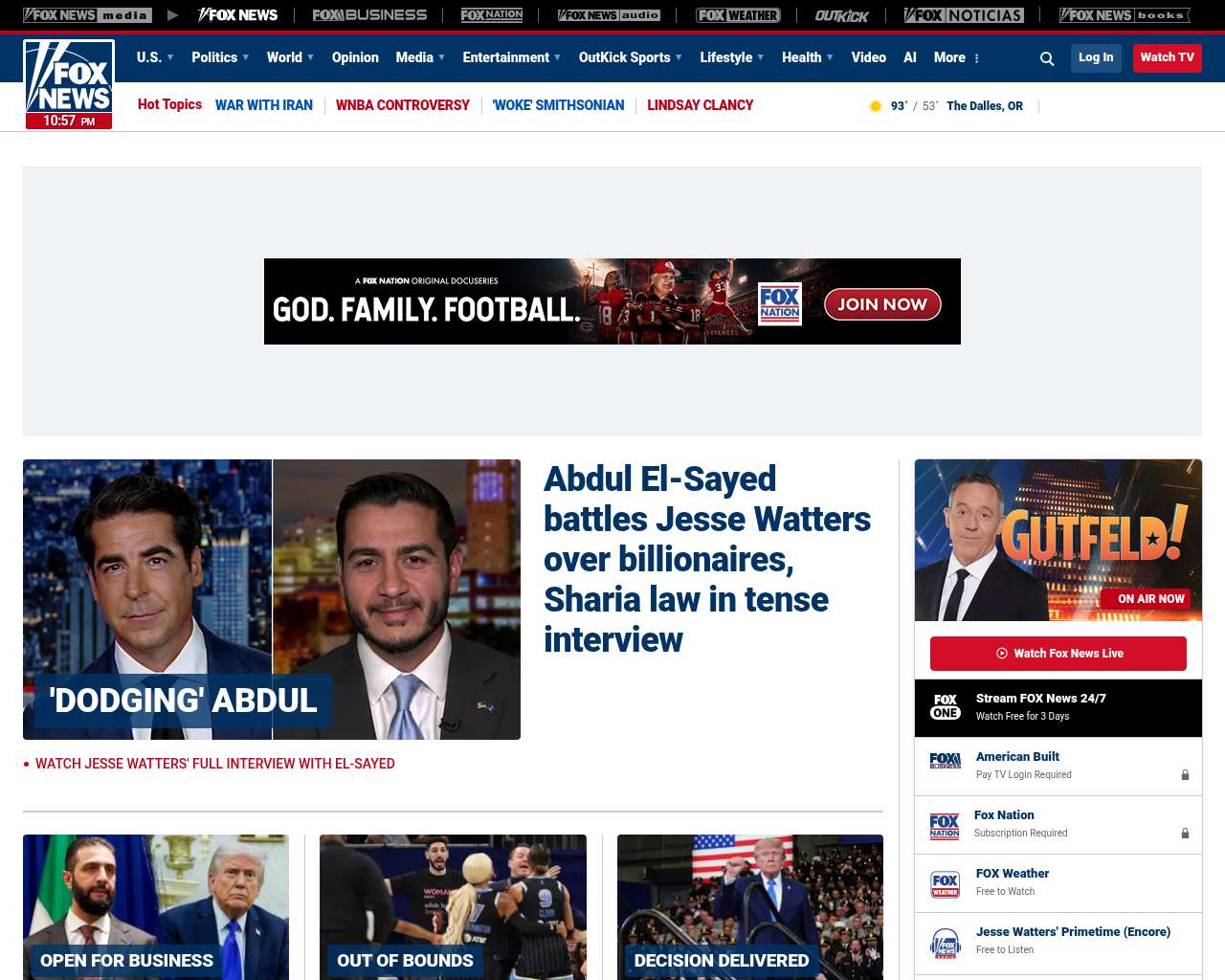The image size is (1225, 980).
Task: Open Fox News Books network logo
Action: pos(1125,15)
